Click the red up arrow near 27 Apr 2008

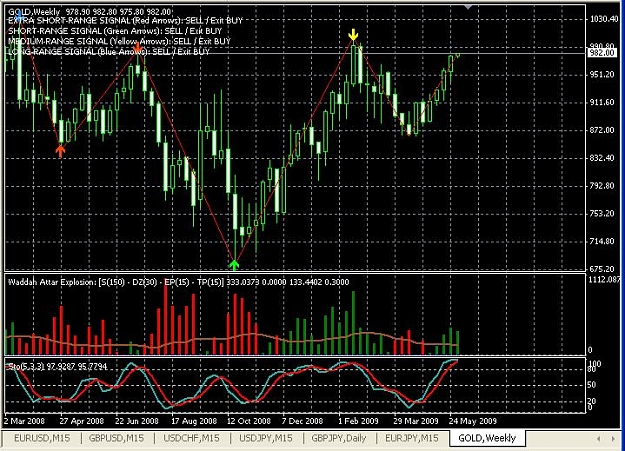(60, 151)
